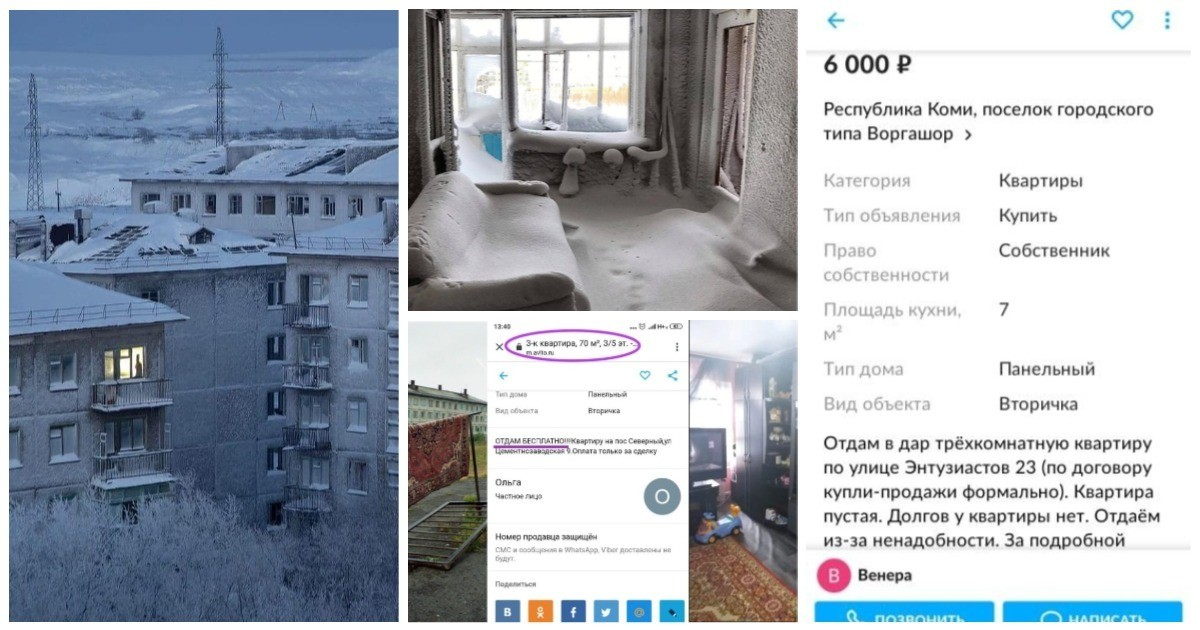Open seller Венера's profile avatar
1200x630 pixels.
[833, 576]
